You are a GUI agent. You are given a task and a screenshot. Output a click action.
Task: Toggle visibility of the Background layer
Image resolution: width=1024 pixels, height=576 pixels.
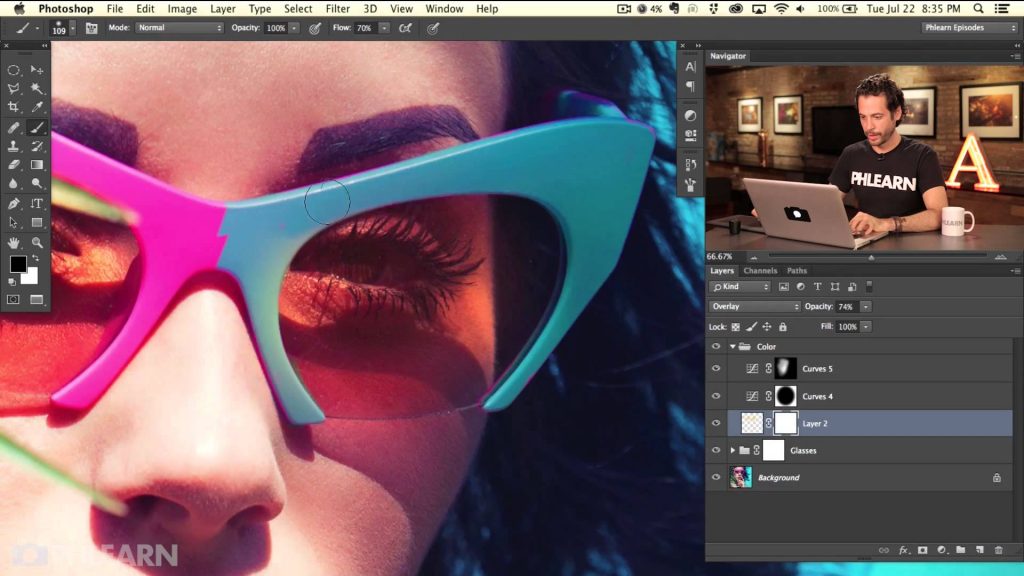tap(715, 478)
